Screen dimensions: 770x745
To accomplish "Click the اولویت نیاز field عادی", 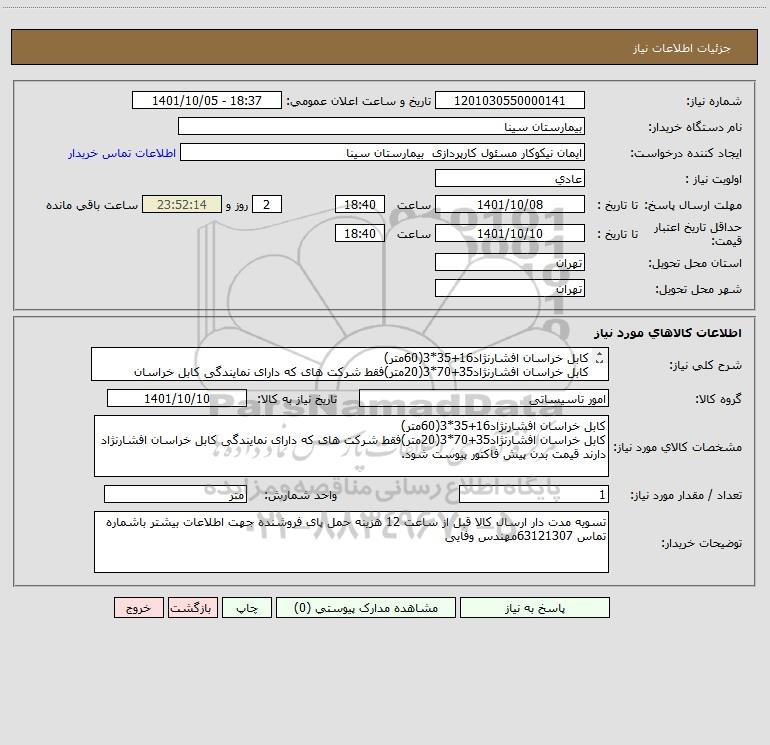I will [510, 178].
